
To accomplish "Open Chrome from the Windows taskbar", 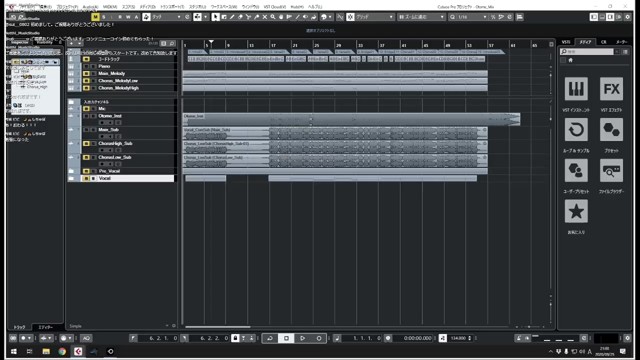I will [x=62, y=351].
